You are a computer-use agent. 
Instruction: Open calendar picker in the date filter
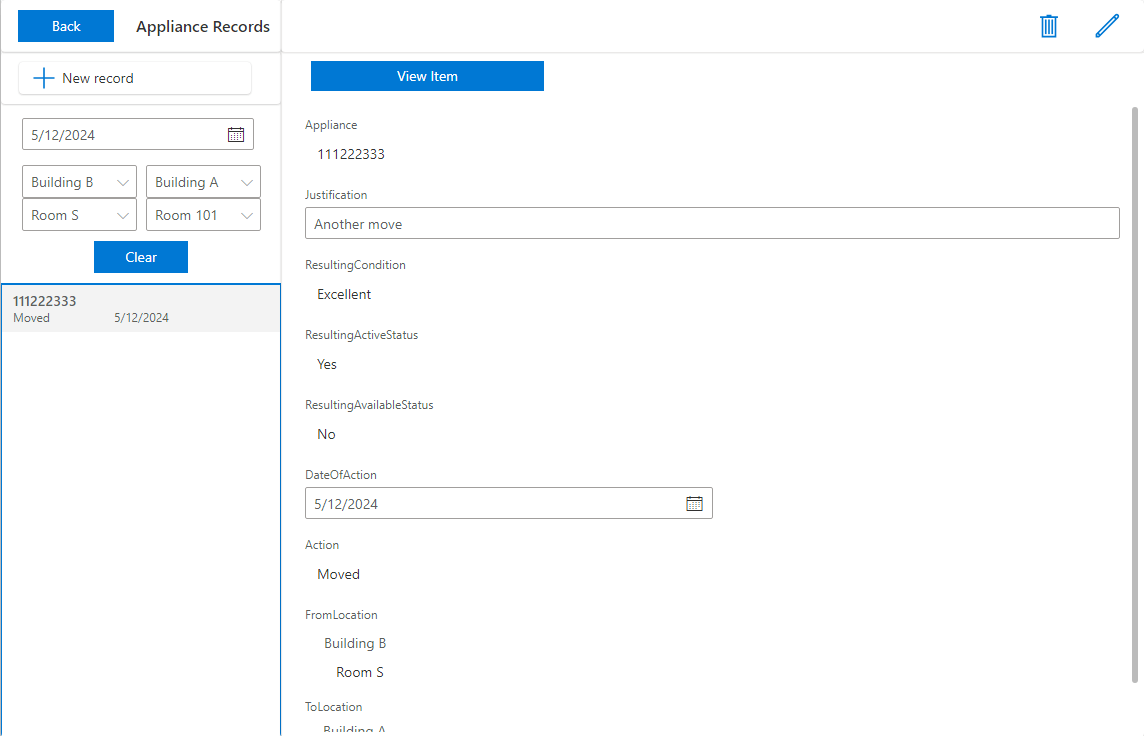click(236, 134)
